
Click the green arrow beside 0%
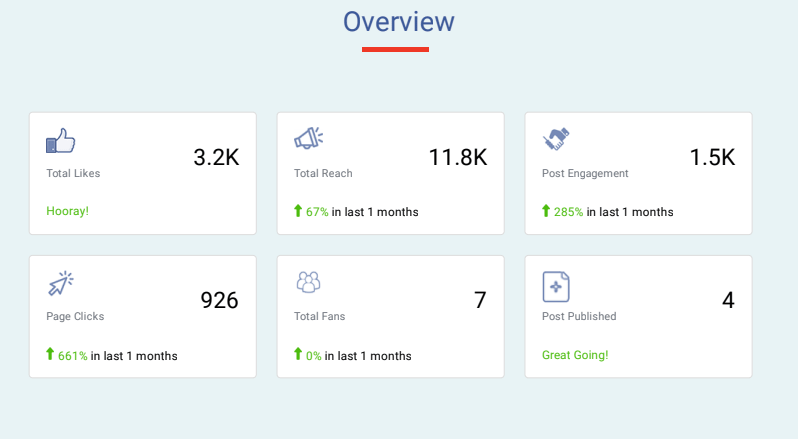(298, 354)
